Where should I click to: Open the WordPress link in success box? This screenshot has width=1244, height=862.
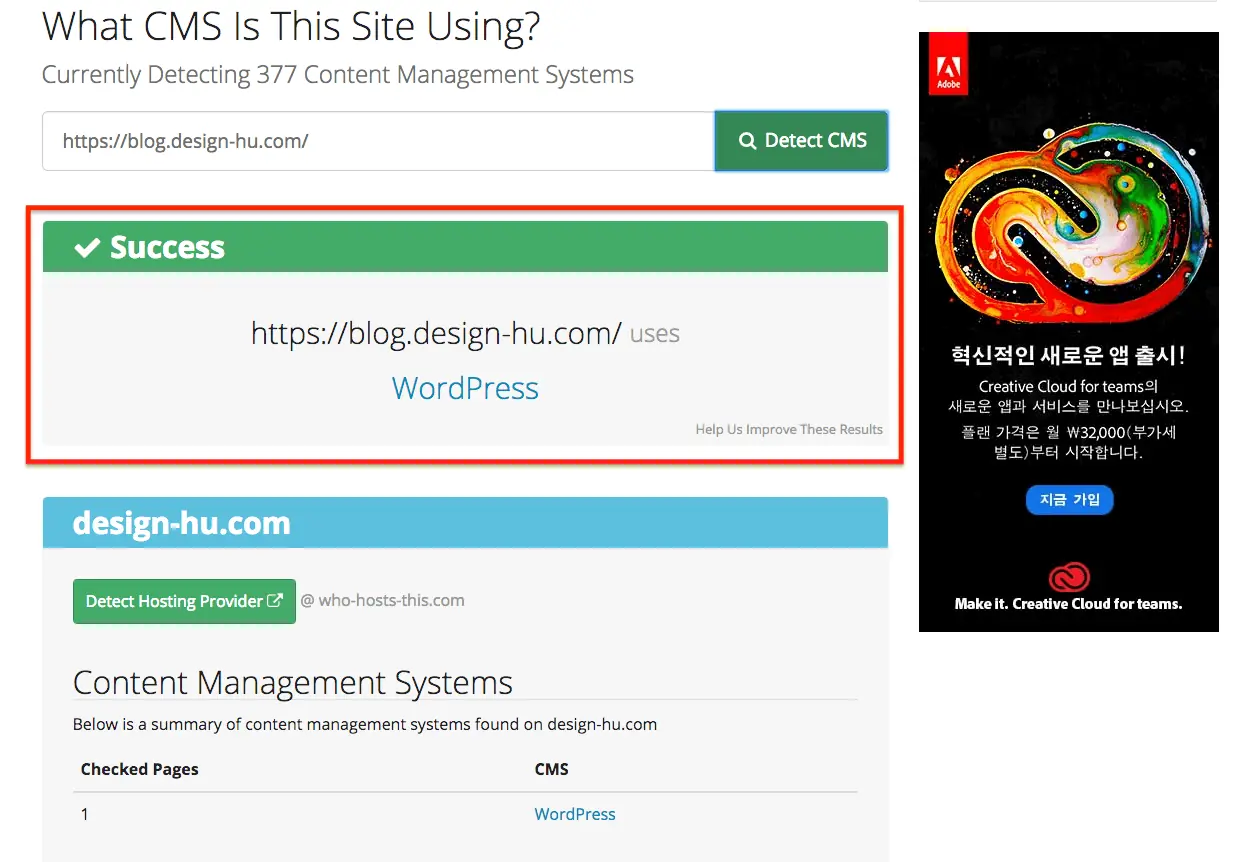[x=465, y=388]
